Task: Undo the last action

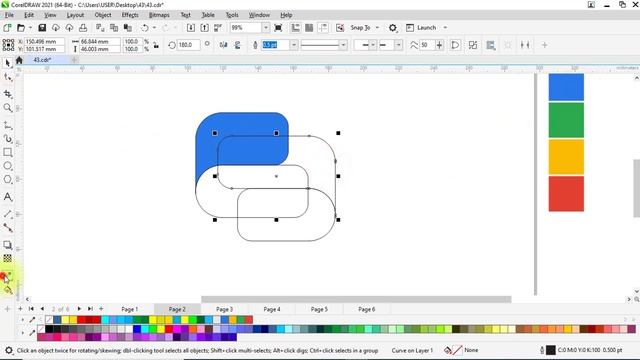Action: tap(144, 28)
